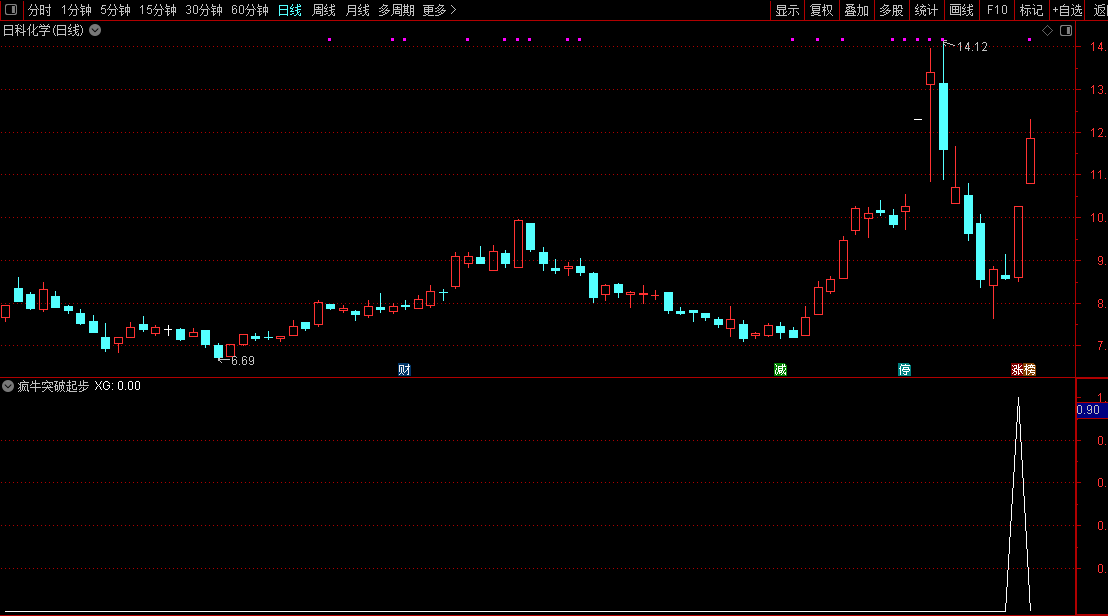Click the cyan 停 marker icon
Image resolution: width=1108 pixels, height=616 pixels.
click(904, 369)
